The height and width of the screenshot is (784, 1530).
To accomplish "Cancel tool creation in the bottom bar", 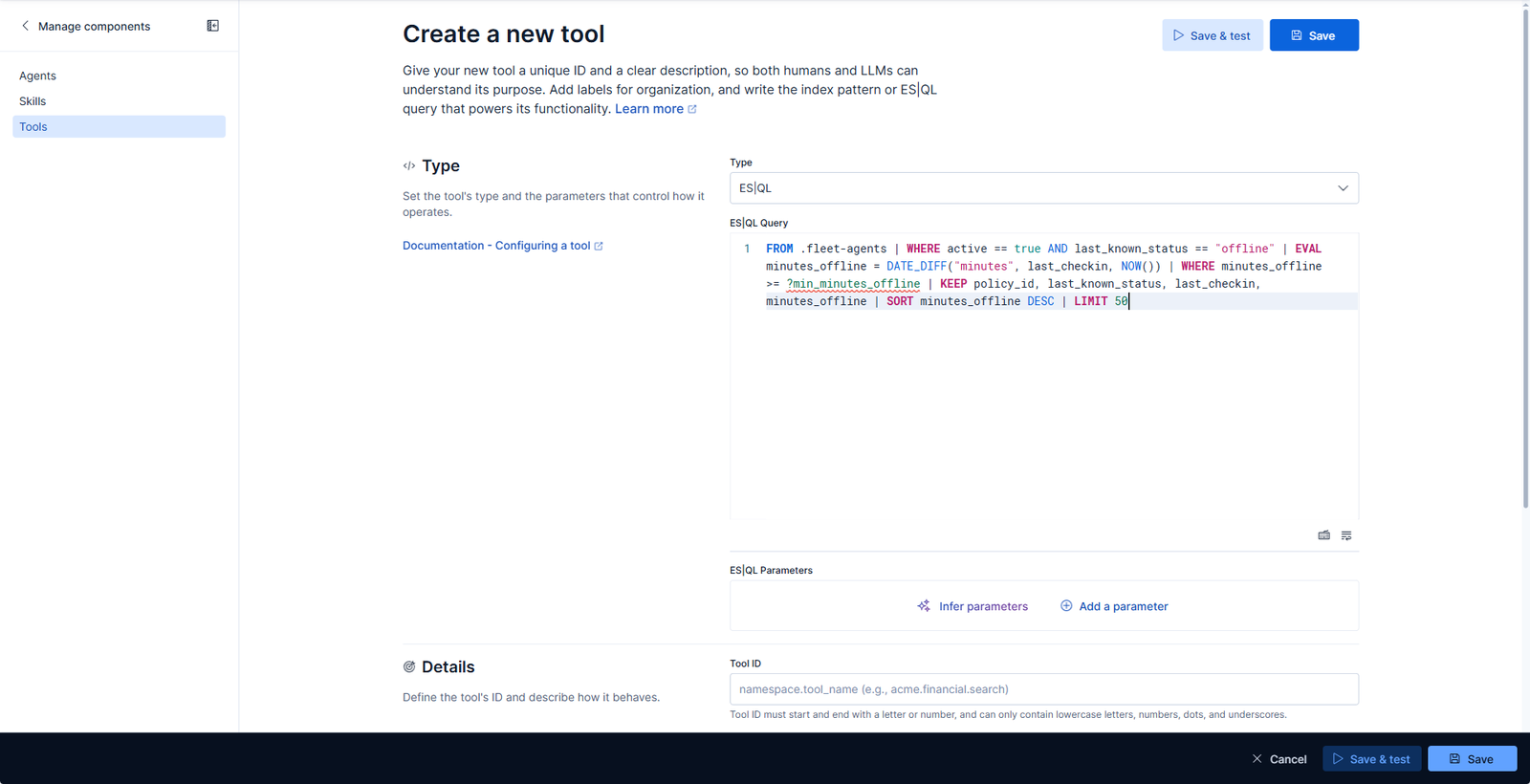I will coord(1279,759).
